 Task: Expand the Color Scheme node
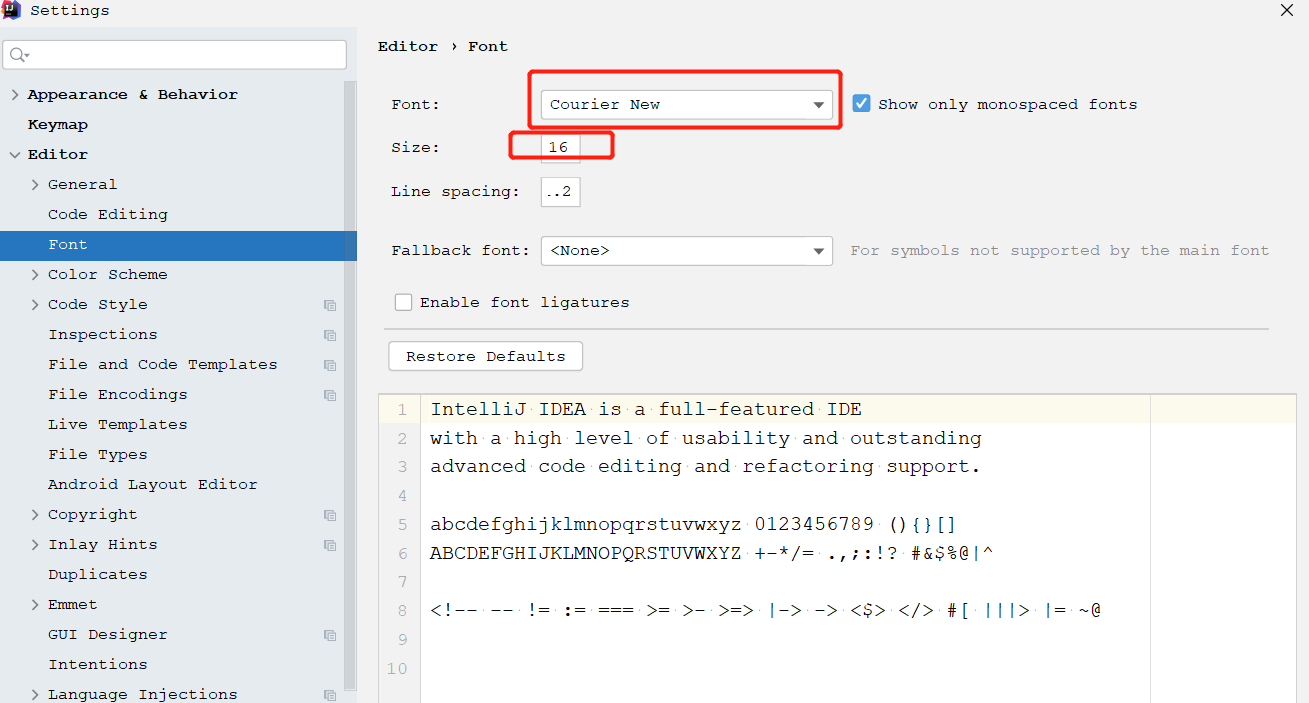coord(35,275)
